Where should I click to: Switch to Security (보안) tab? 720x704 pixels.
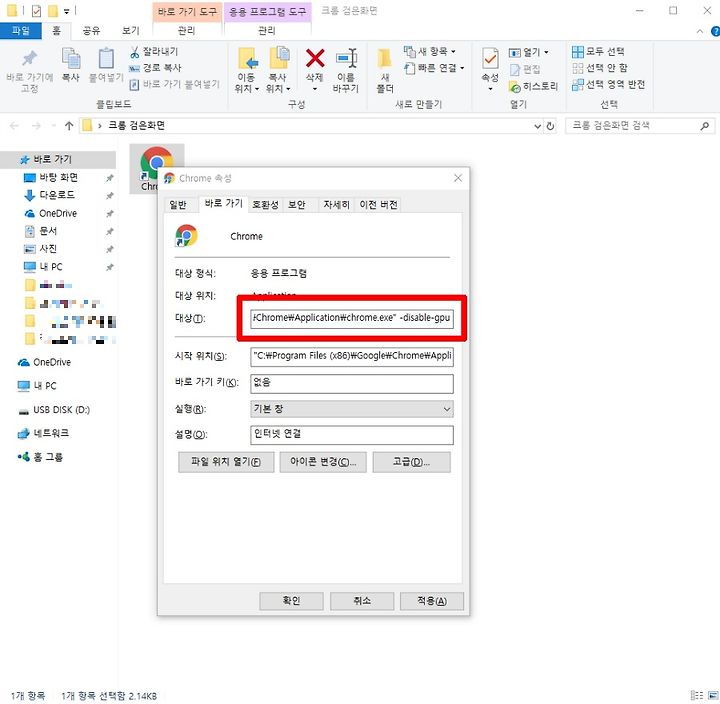click(297, 205)
